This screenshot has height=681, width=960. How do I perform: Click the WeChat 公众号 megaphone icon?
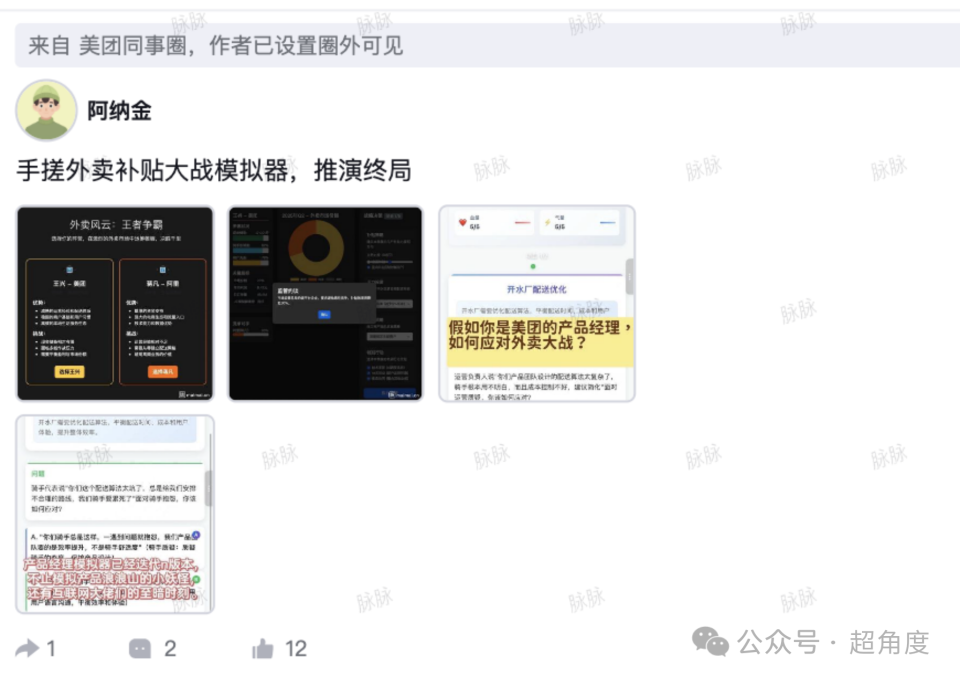711,641
